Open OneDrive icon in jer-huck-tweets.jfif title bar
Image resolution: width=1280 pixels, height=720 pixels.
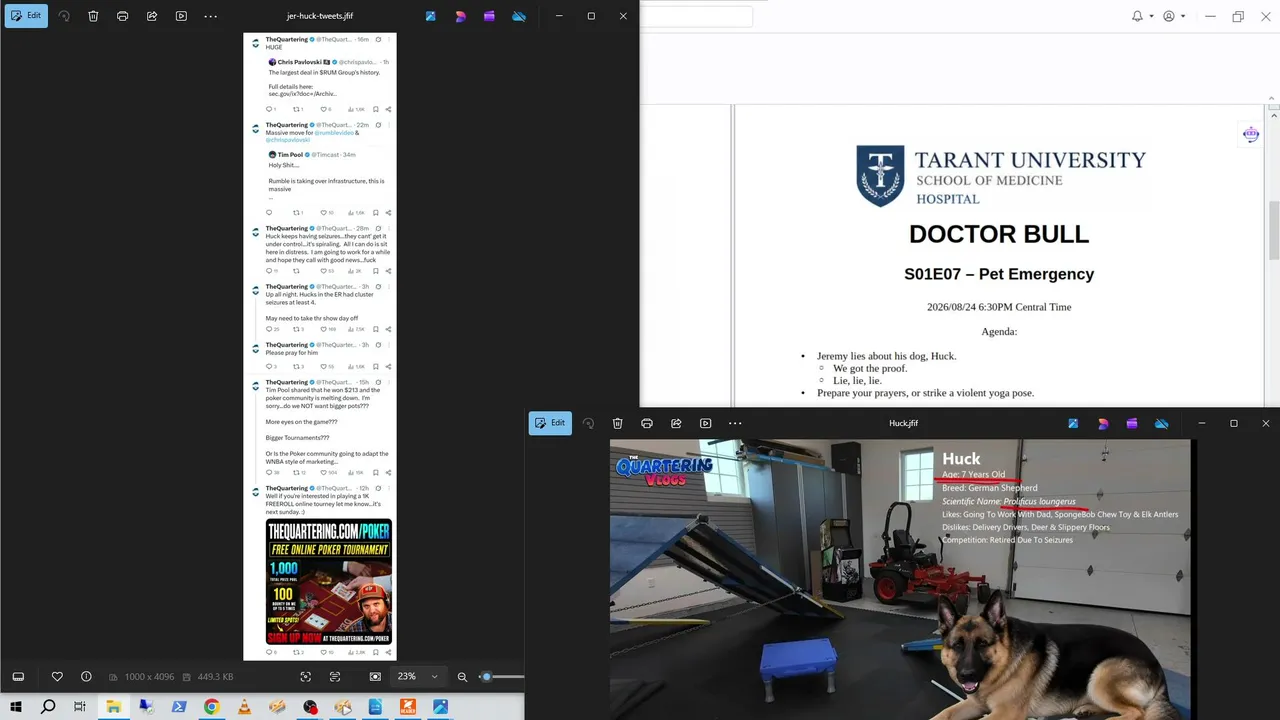point(519,16)
